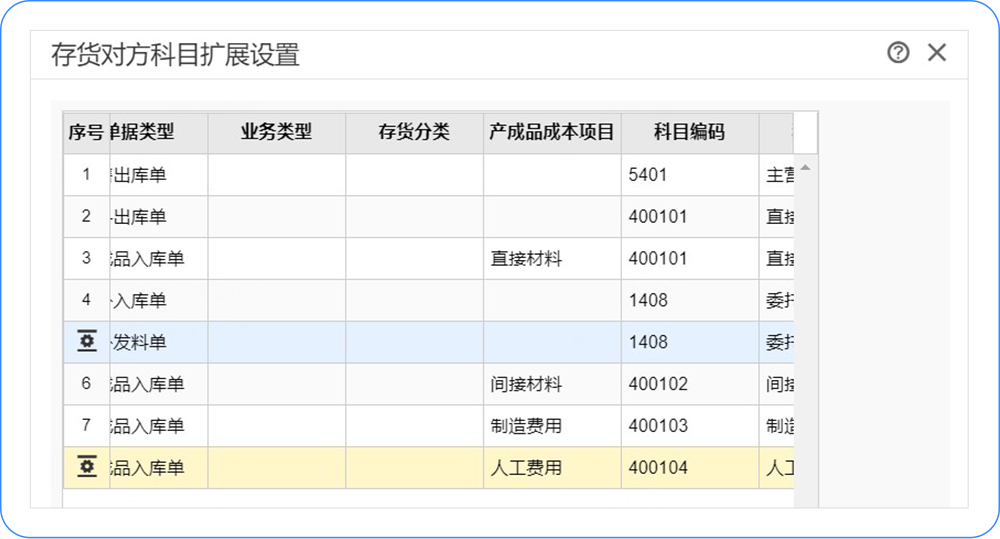Click the 产成品成本项目 column header
1000x539 pixels.
[552, 132]
